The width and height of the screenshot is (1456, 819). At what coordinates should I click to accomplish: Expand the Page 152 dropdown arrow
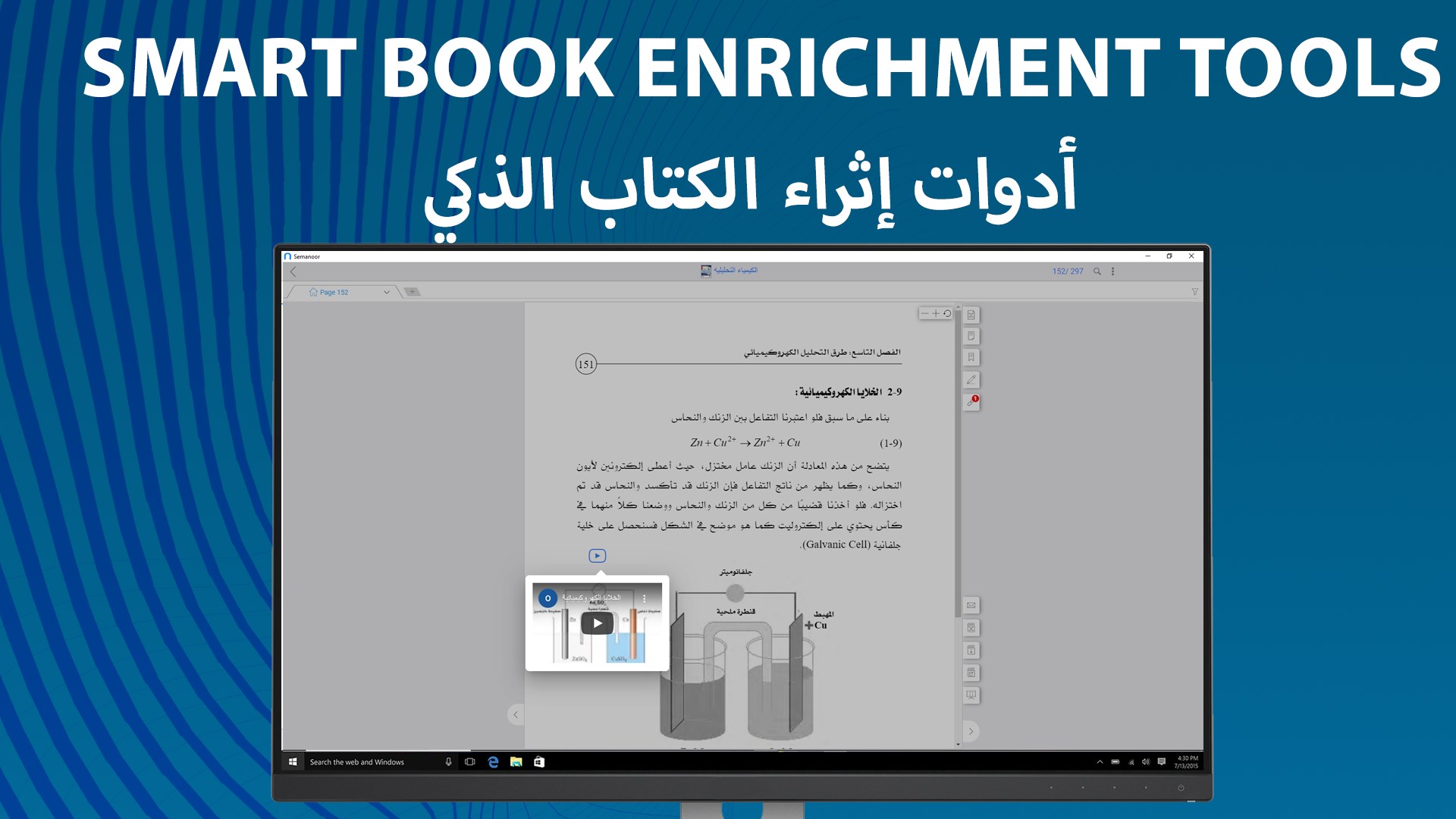point(387,292)
